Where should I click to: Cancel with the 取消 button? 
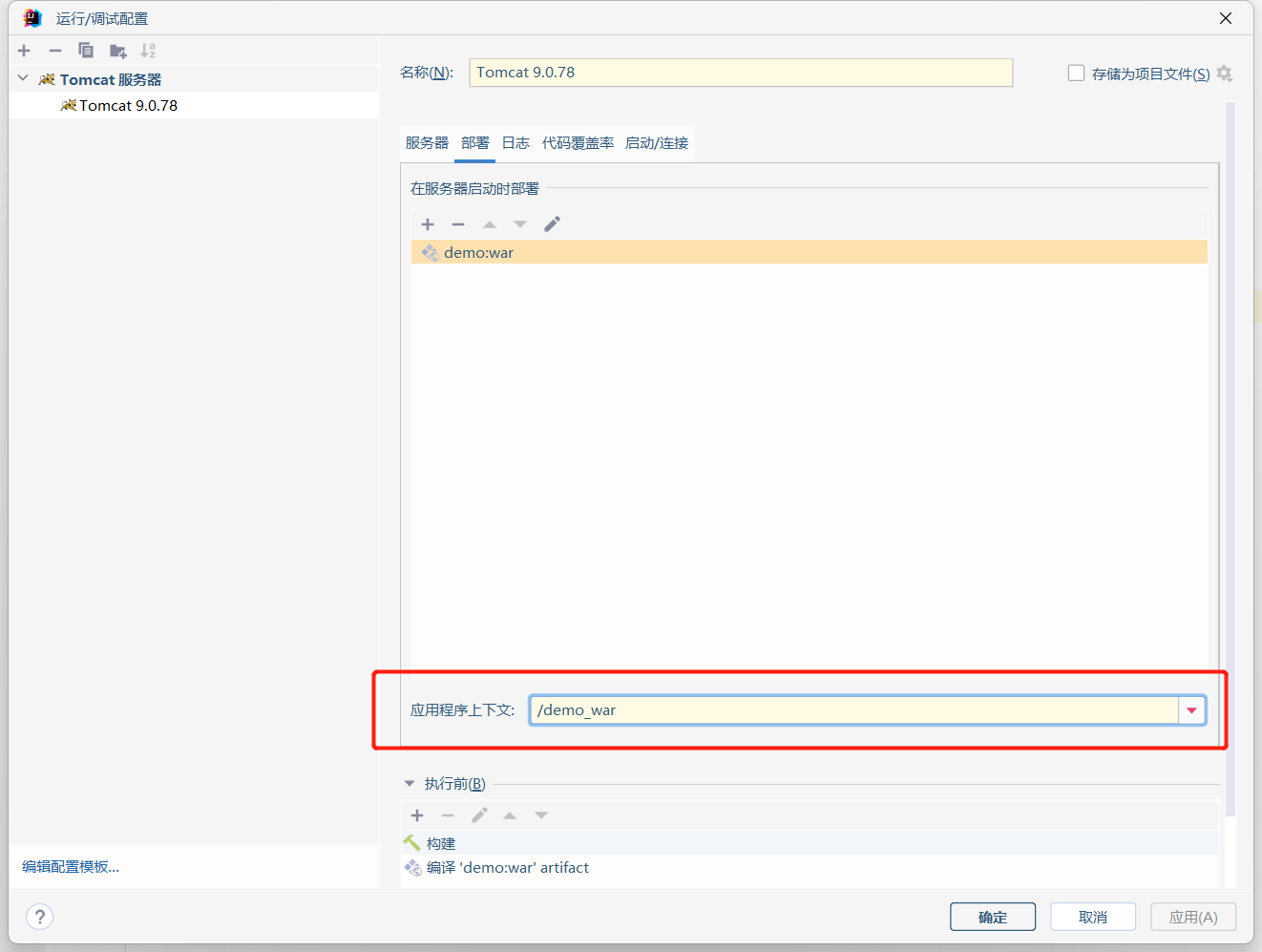[x=1093, y=917]
